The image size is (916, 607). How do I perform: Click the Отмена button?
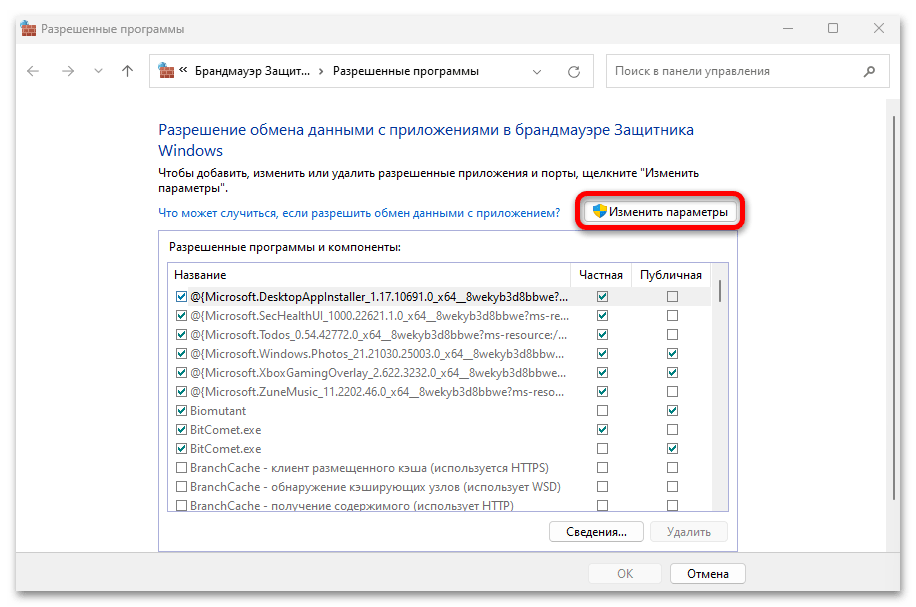coord(707,574)
